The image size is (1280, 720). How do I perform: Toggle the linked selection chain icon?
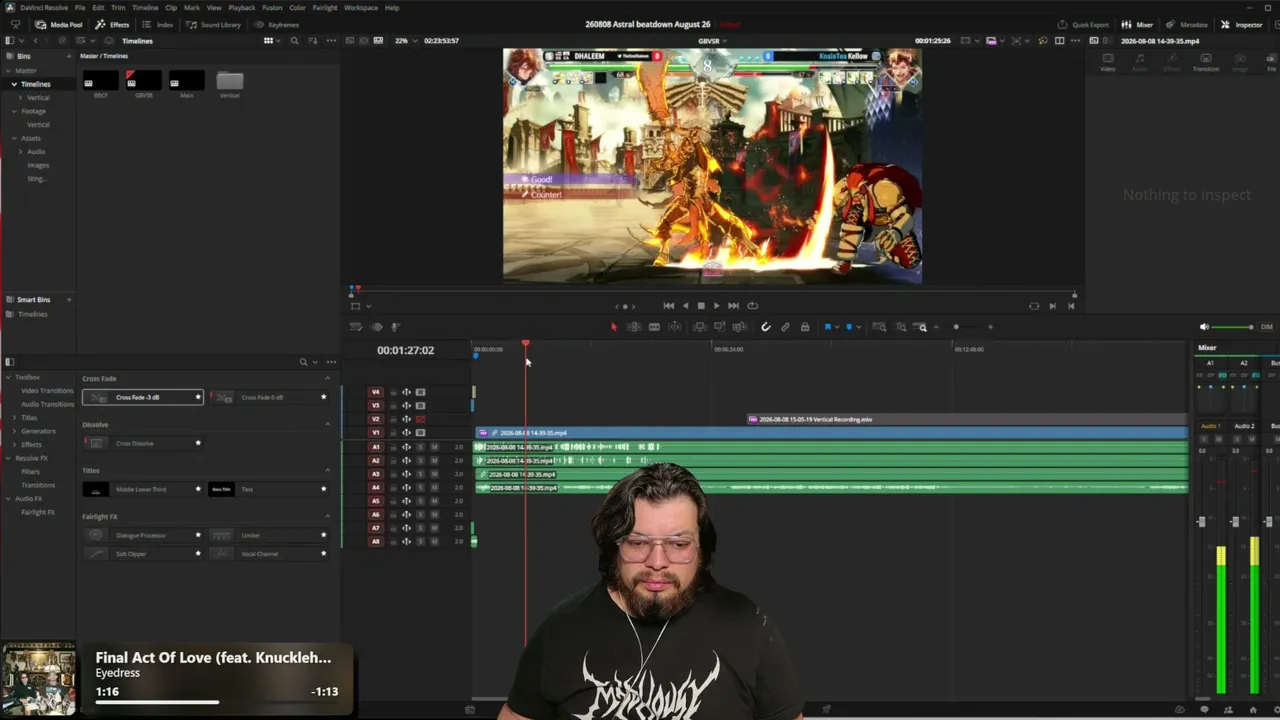pyautogui.click(x=785, y=327)
